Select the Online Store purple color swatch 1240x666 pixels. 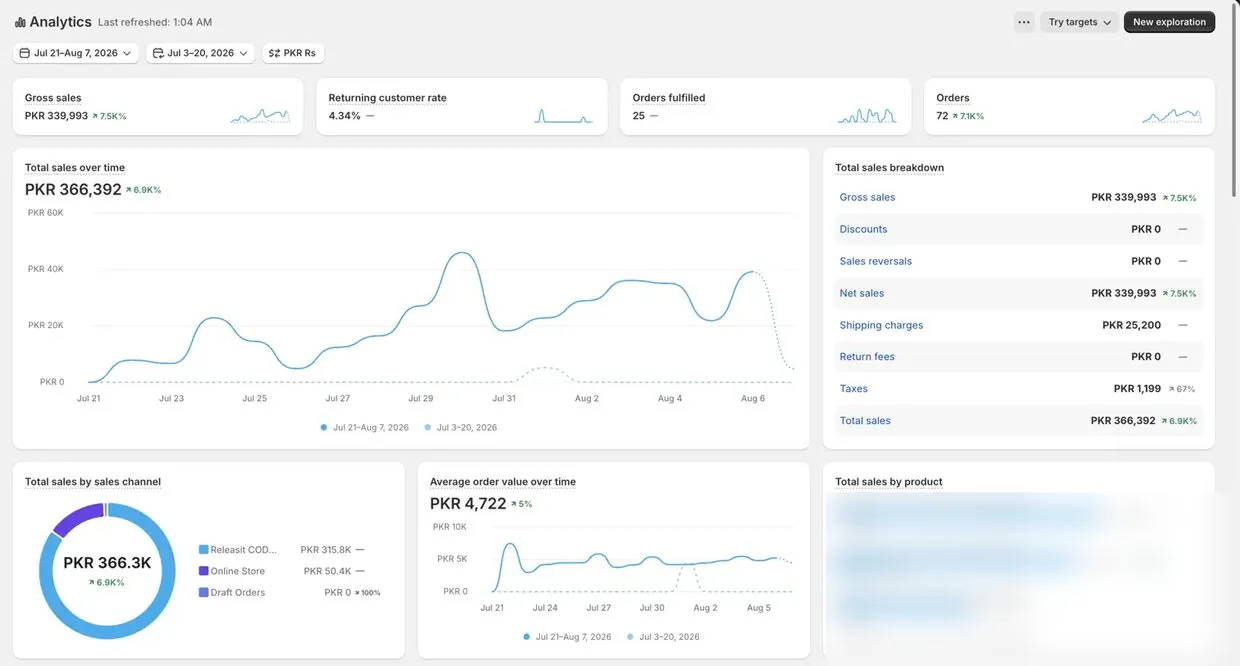[204, 571]
